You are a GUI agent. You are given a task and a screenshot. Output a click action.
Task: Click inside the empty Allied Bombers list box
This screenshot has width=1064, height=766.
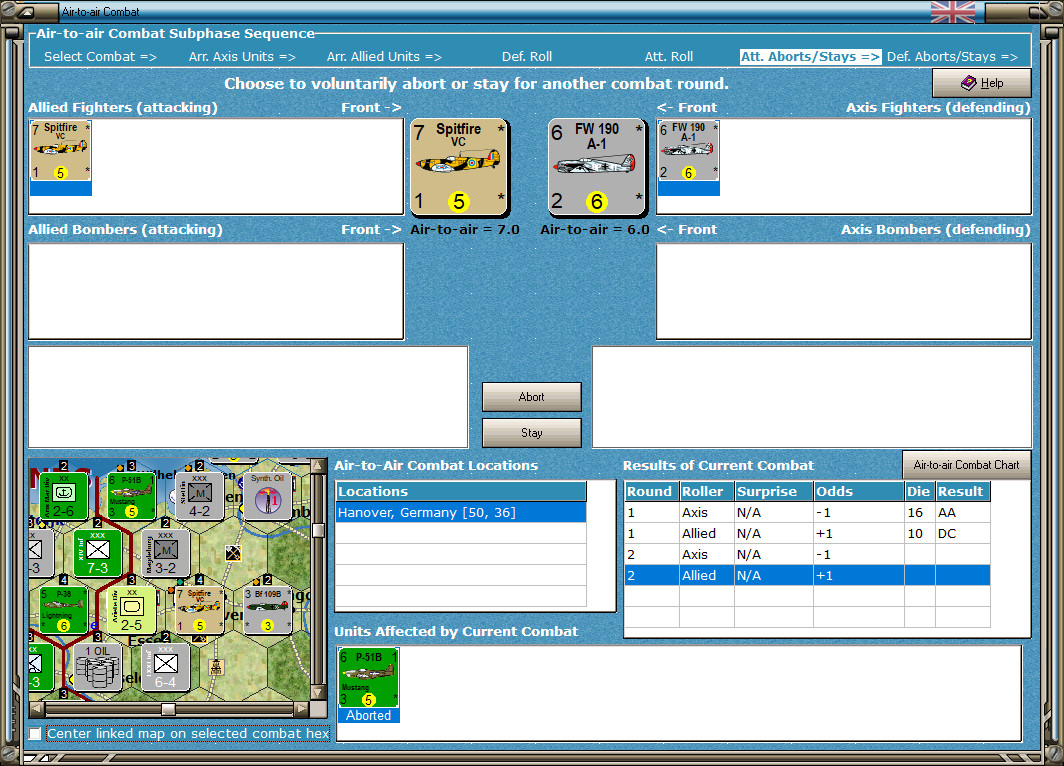coord(216,291)
